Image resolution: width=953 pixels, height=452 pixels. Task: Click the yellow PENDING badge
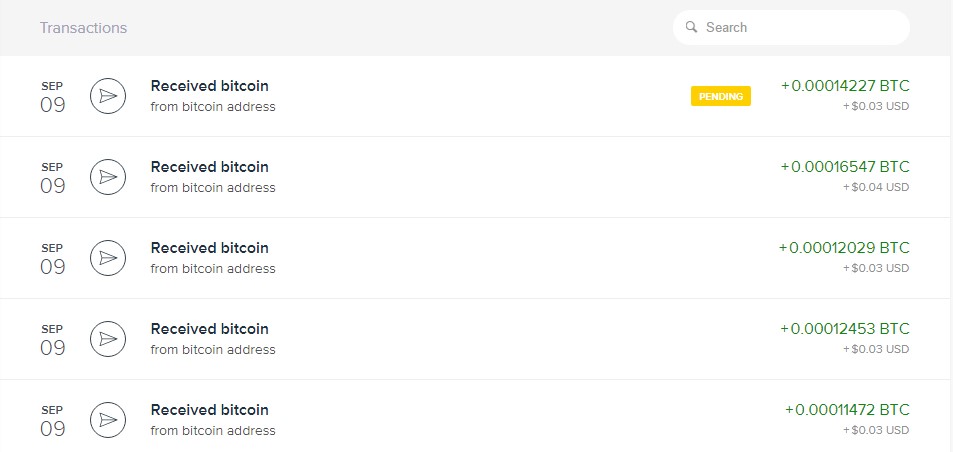click(x=720, y=96)
